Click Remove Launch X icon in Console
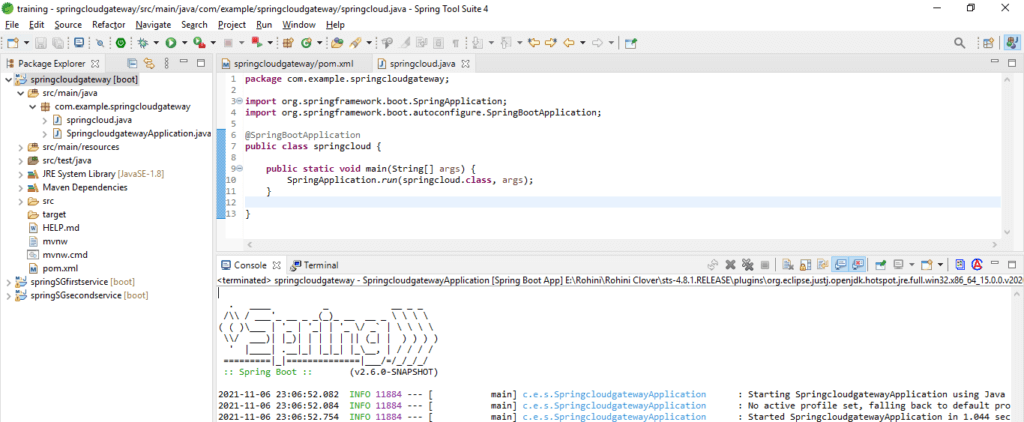The height and width of the screenshot is (422, 1024). 731,265
